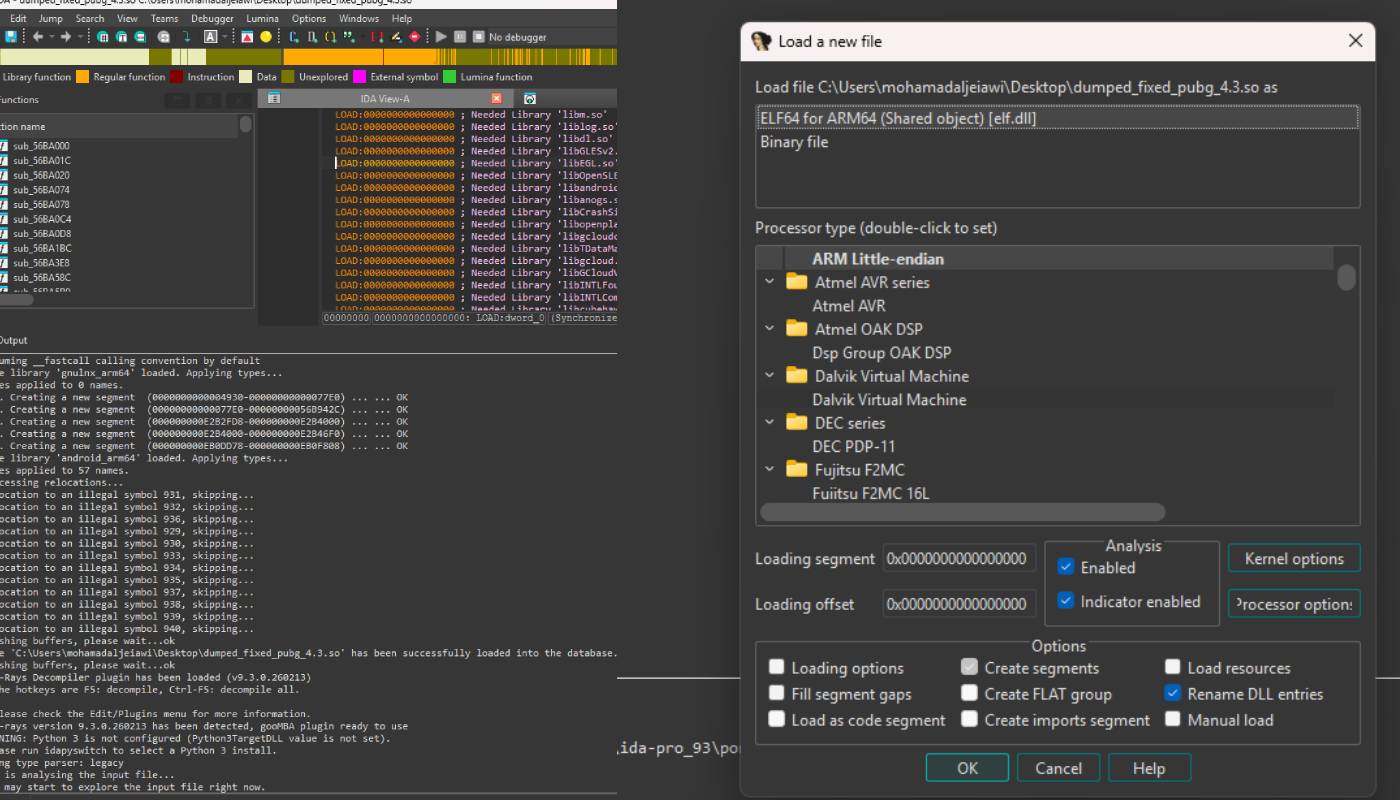Screen dimensions: 1400x800
Task: Click the Kernel options button
Action: point(1293,557)
